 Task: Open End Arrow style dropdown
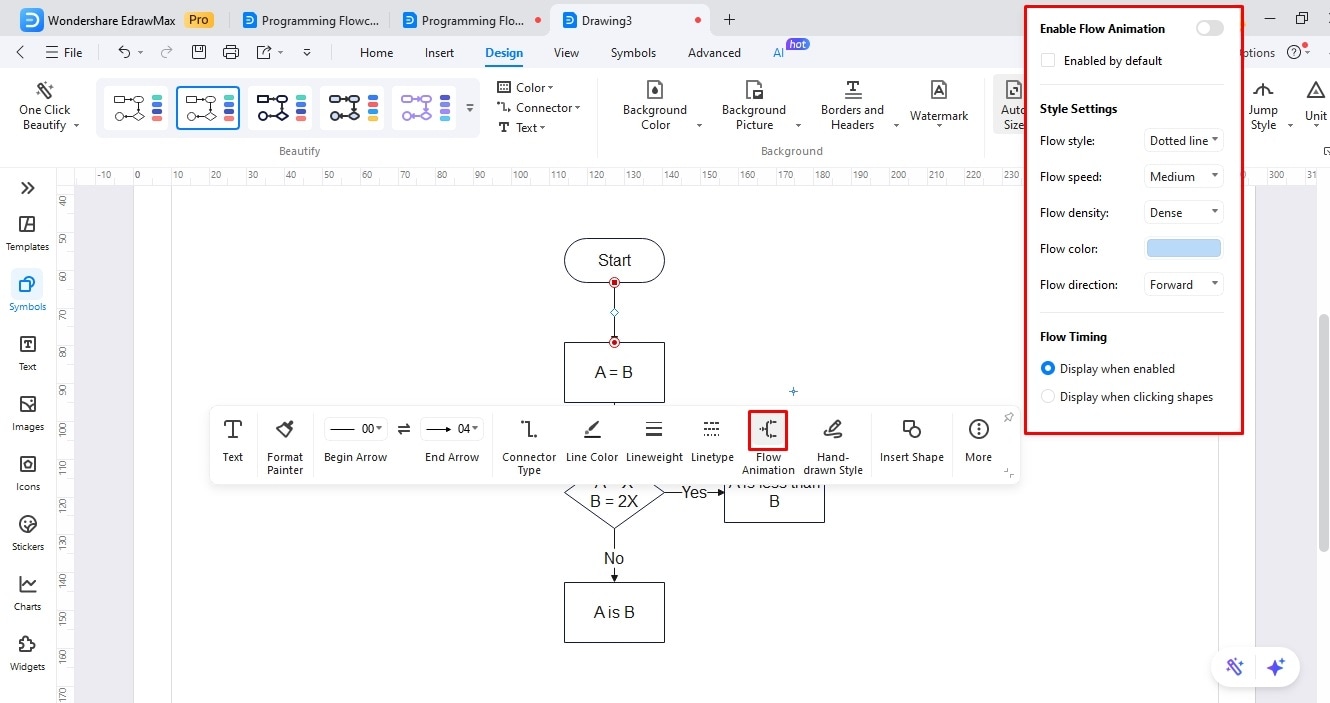[x=452, y=429]
